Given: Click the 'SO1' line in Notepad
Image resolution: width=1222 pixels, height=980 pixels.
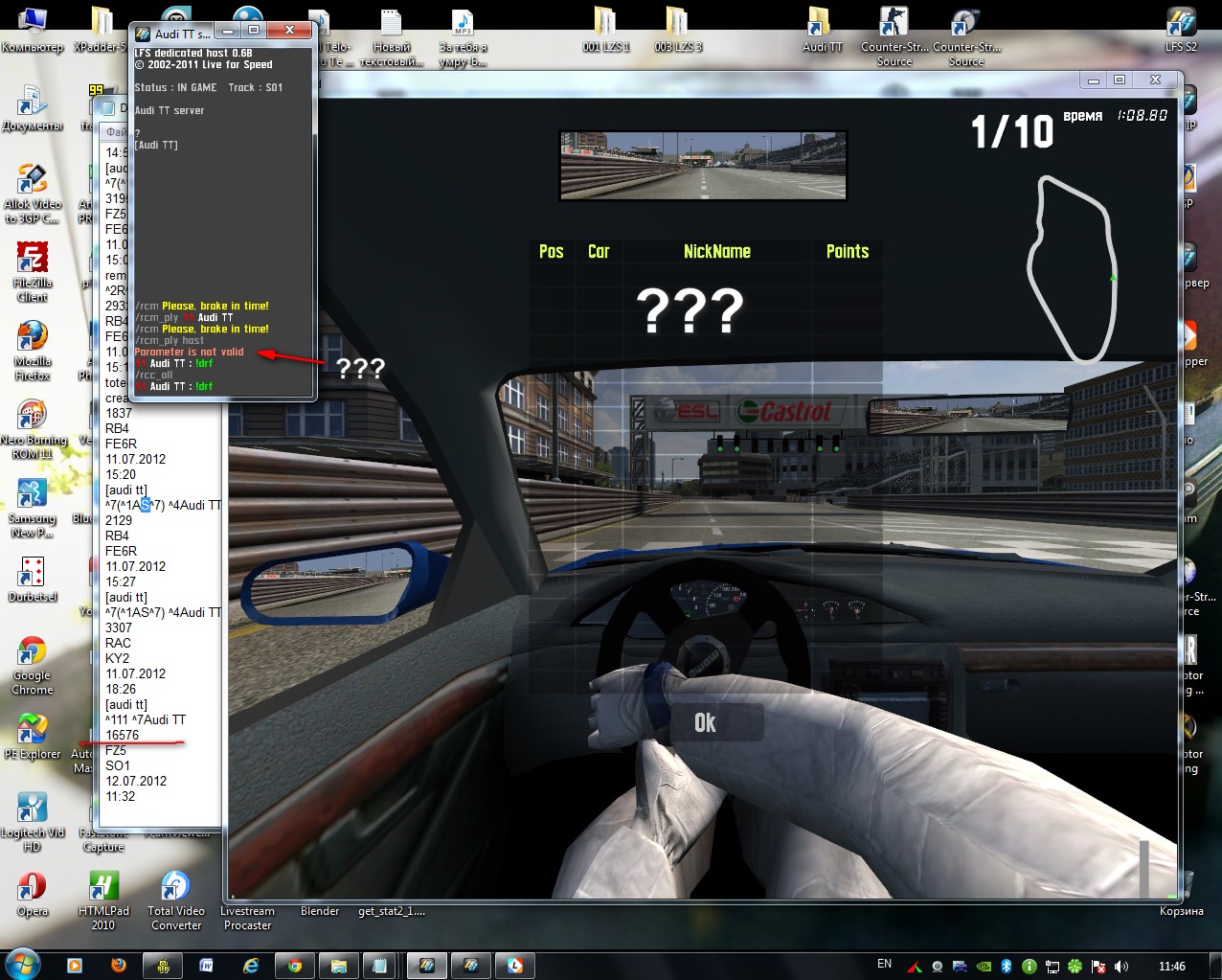Looking at the screenshot, I should [117, 765].
